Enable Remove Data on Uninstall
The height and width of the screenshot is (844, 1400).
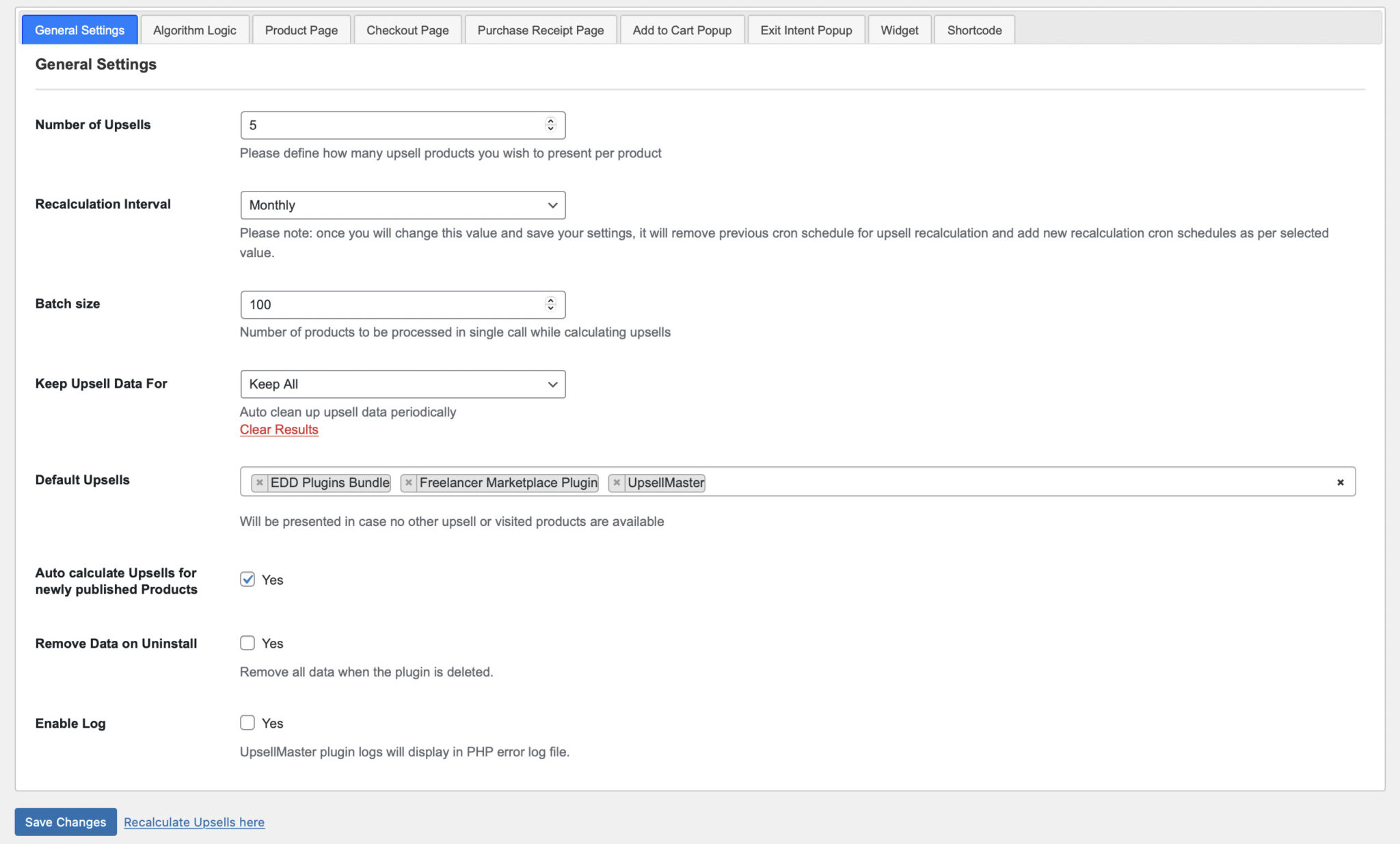point(247,643)
